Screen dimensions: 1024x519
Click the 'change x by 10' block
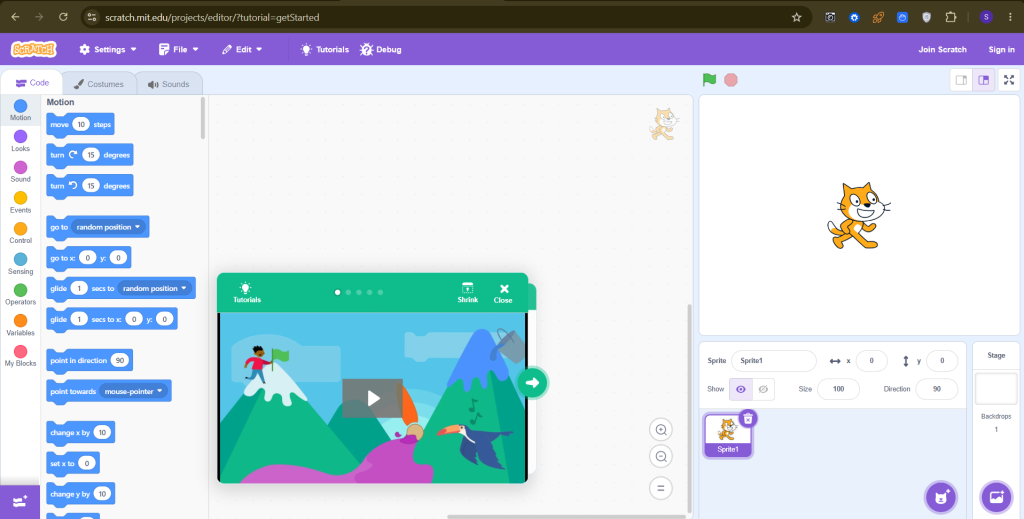tap(80, 433)
